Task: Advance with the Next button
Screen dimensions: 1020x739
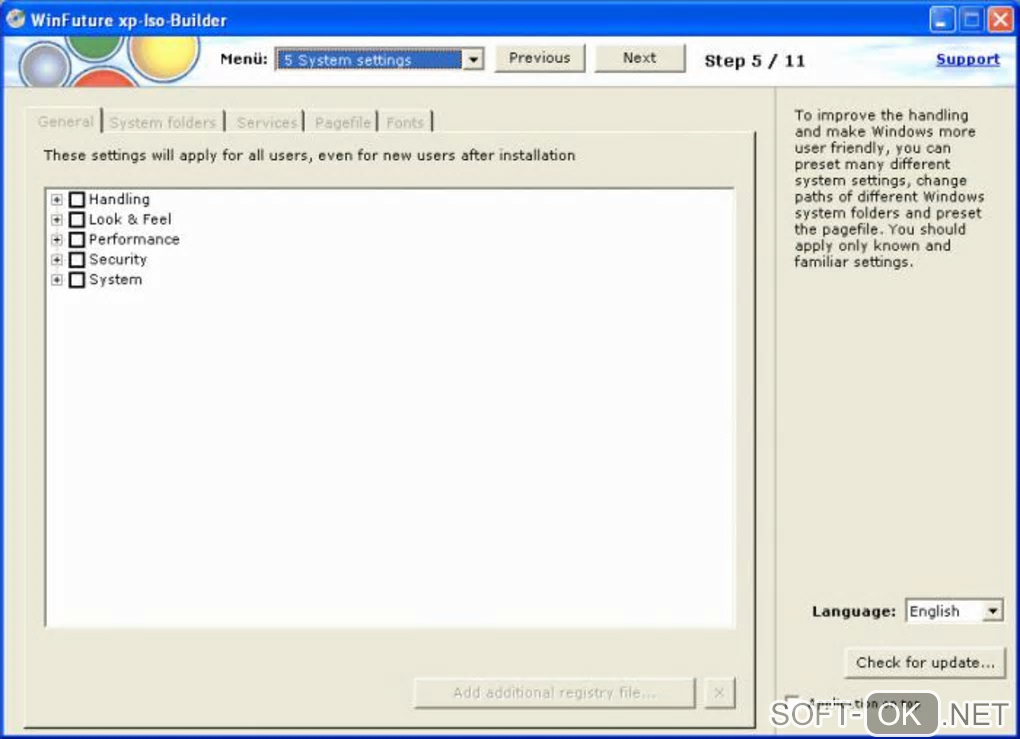Action: tap(639, 58)
